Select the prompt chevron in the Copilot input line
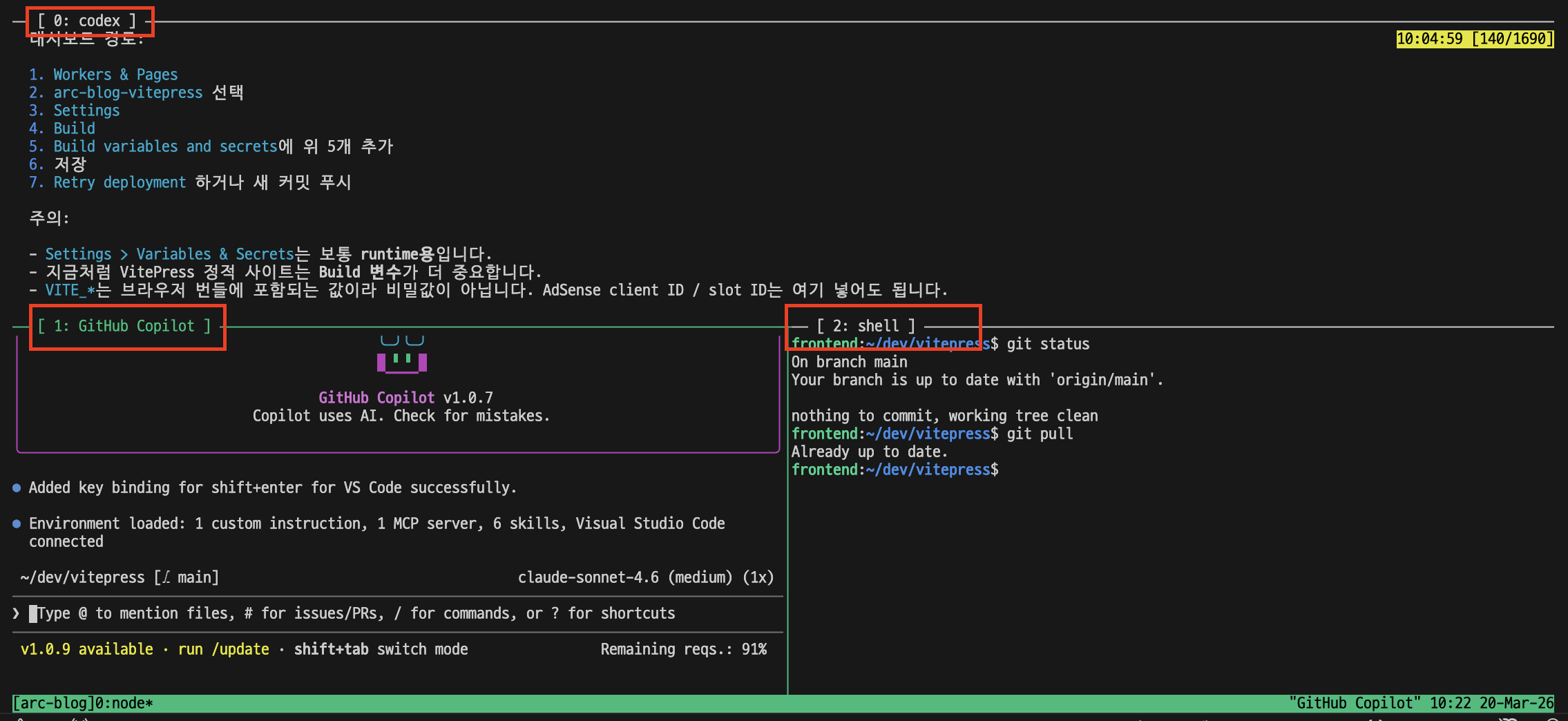1568x721 pixels. pos(15,613)
